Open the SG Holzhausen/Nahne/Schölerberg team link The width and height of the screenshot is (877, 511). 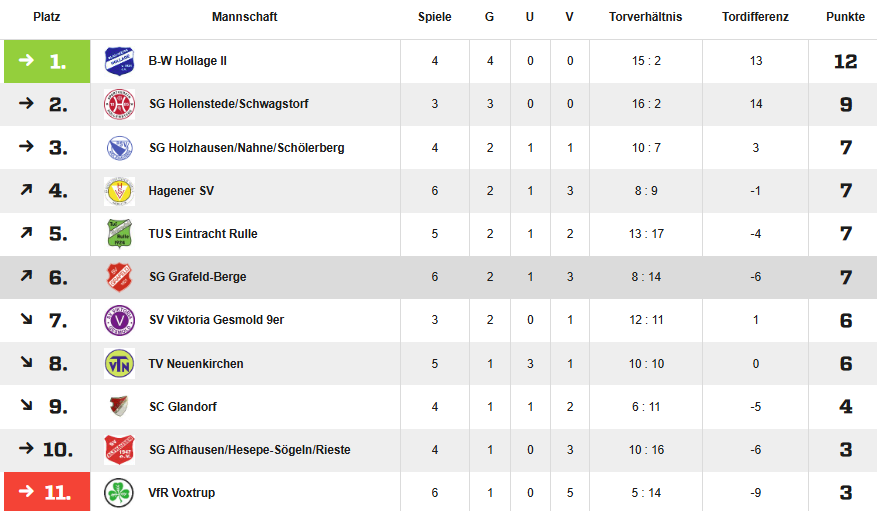[246, 148]
